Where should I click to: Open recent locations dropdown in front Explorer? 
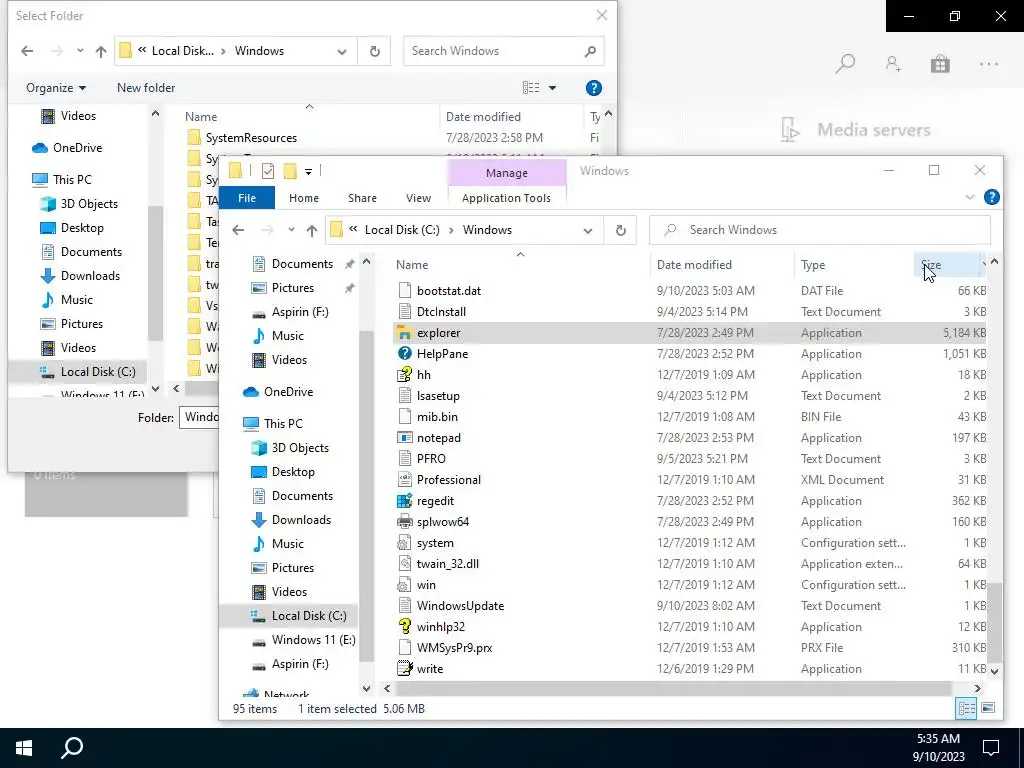click(x=291, y=230)
